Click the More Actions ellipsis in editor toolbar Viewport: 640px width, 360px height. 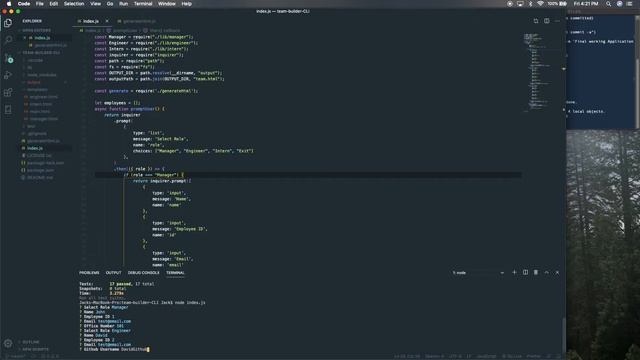point(557,21)
